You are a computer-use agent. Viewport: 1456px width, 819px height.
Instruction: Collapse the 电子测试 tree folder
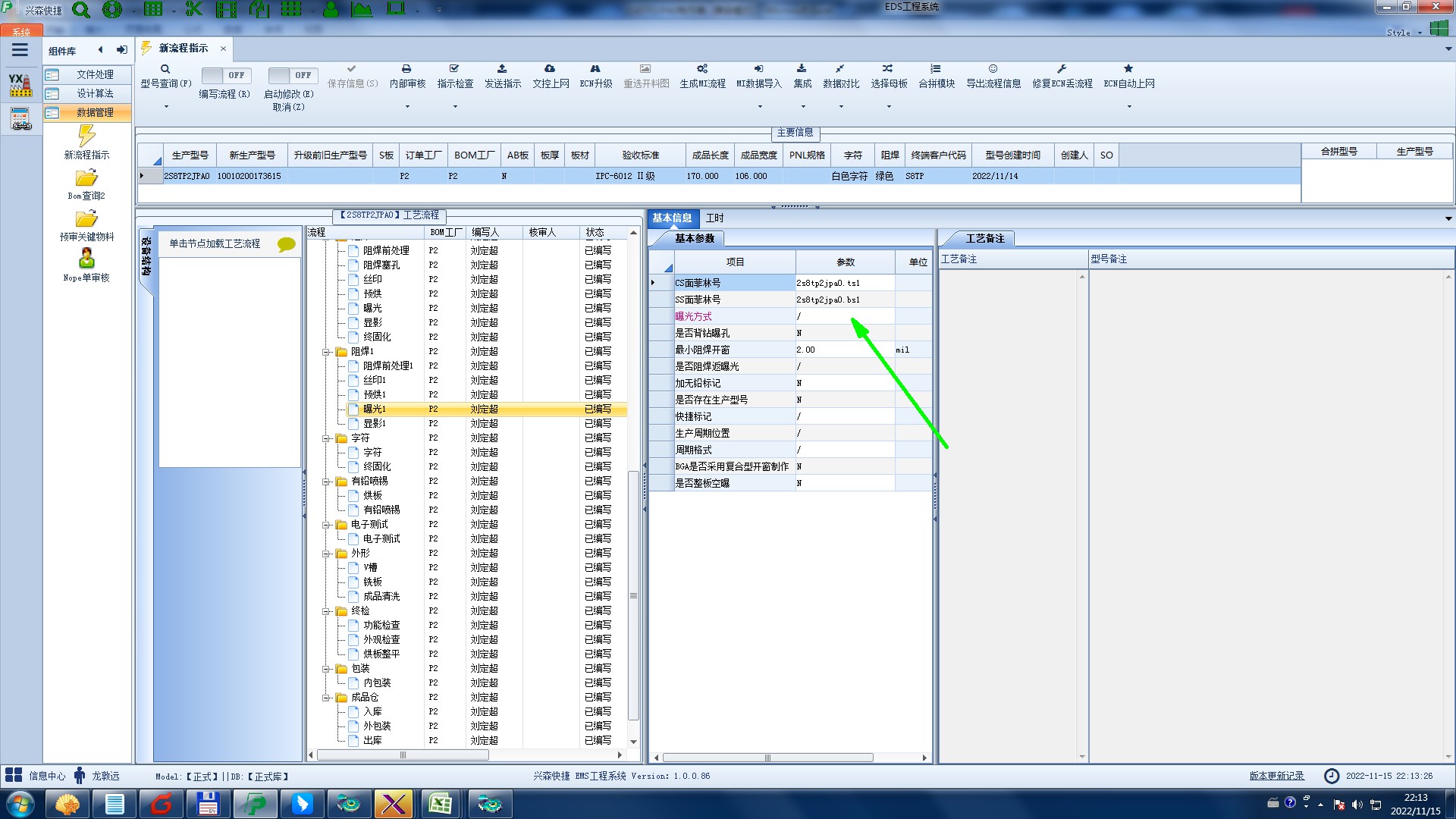(x=326, y=525)
